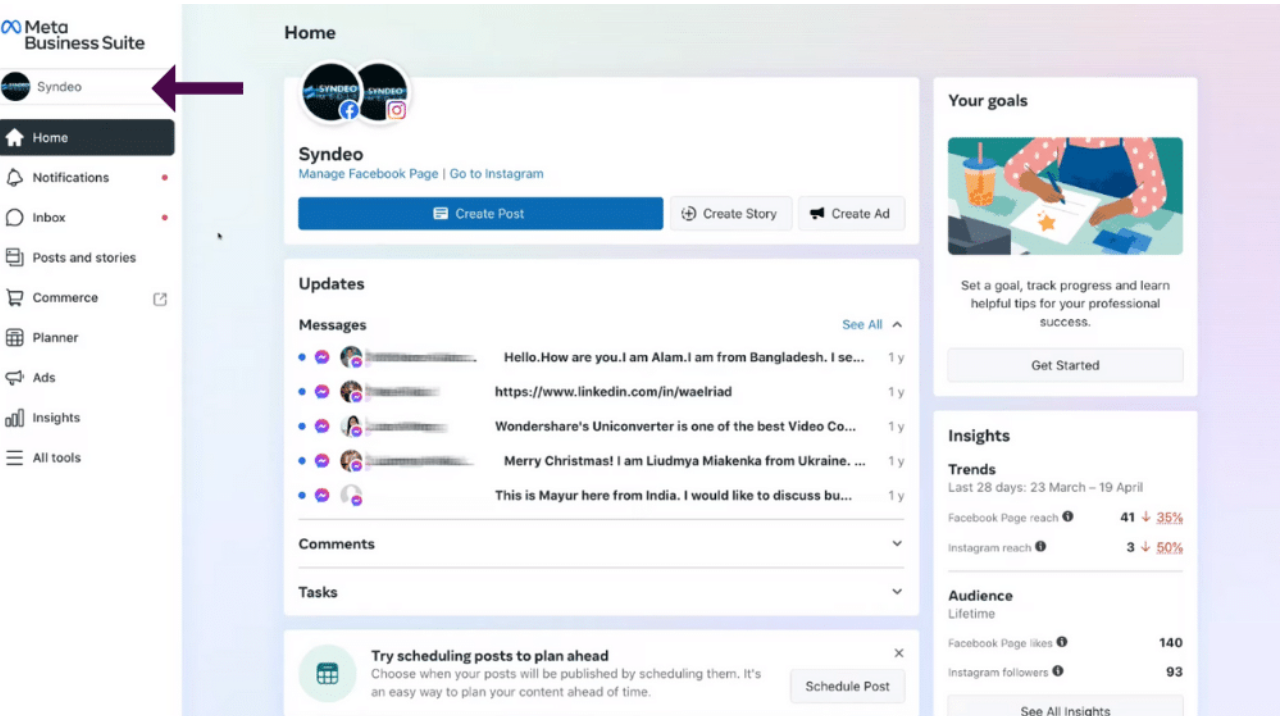Click Messenger icon on the Merry Christmas row
Viewport: 1280px width, 720px height.
pyautogui.click(x=322, y=461)
